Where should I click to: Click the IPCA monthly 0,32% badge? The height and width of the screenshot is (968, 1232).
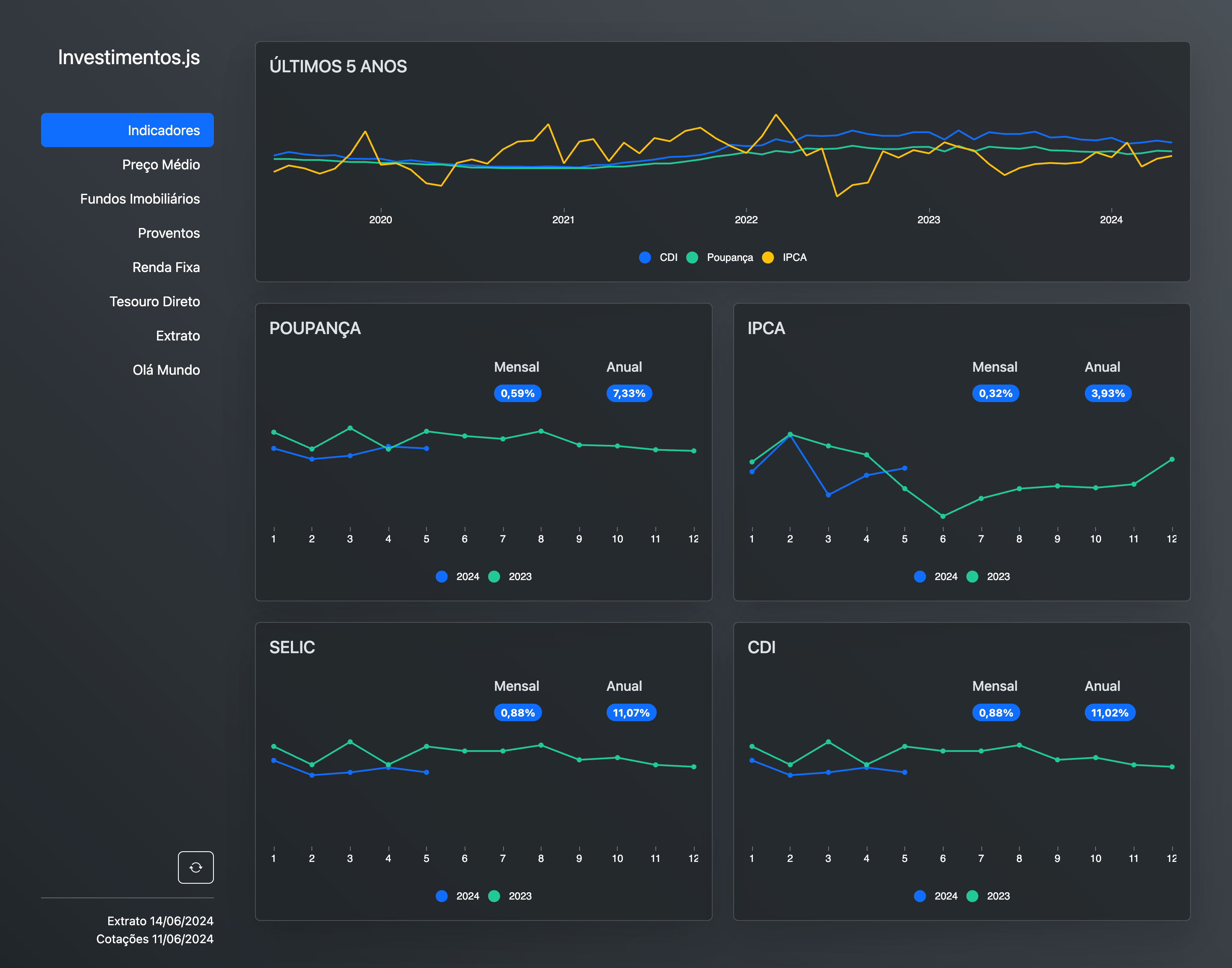pyautogui.click(x=996, y=394)
